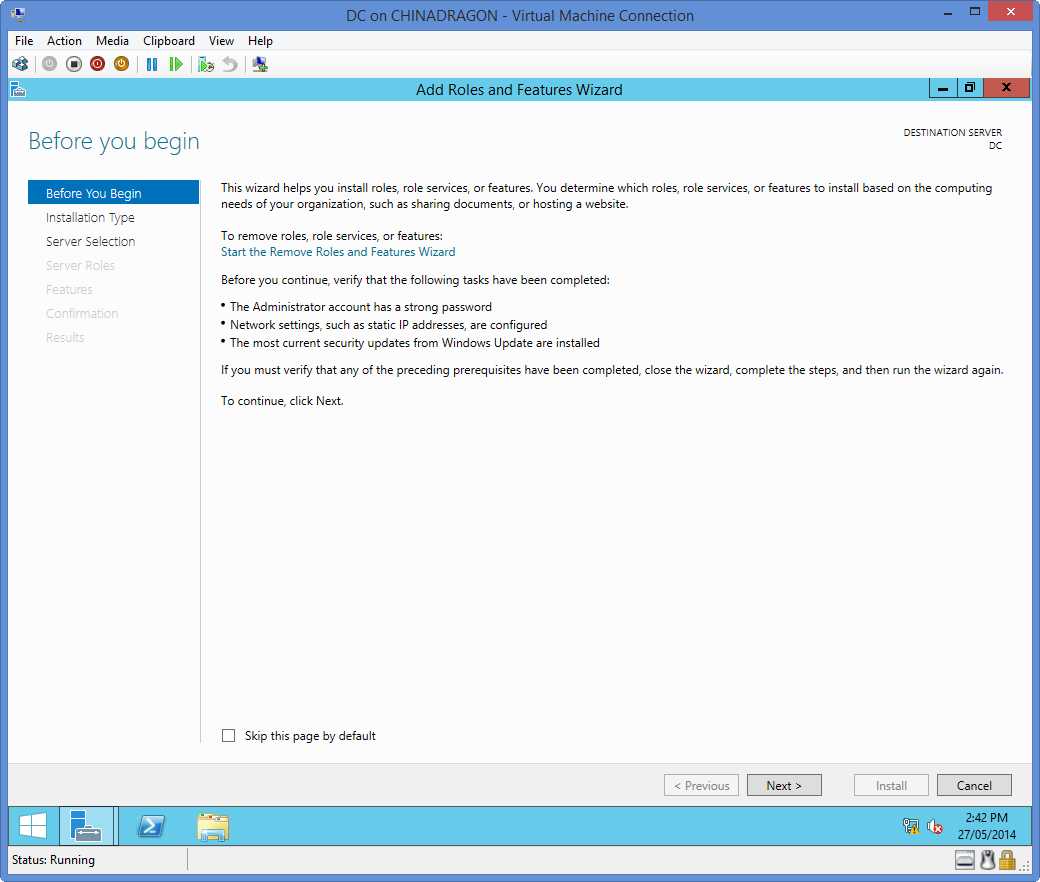1040x882 pixels.
Task: Go to Installation Type step
Action: coord(90,218)
